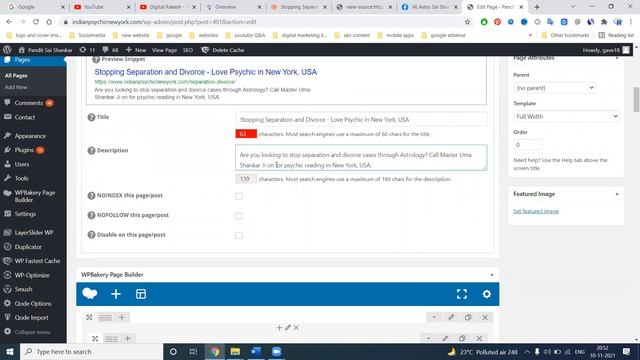The height and width of the screenshot is (360, 640).
Task: Open the Template dropdown showing Full Width
Action: point(566,116)
